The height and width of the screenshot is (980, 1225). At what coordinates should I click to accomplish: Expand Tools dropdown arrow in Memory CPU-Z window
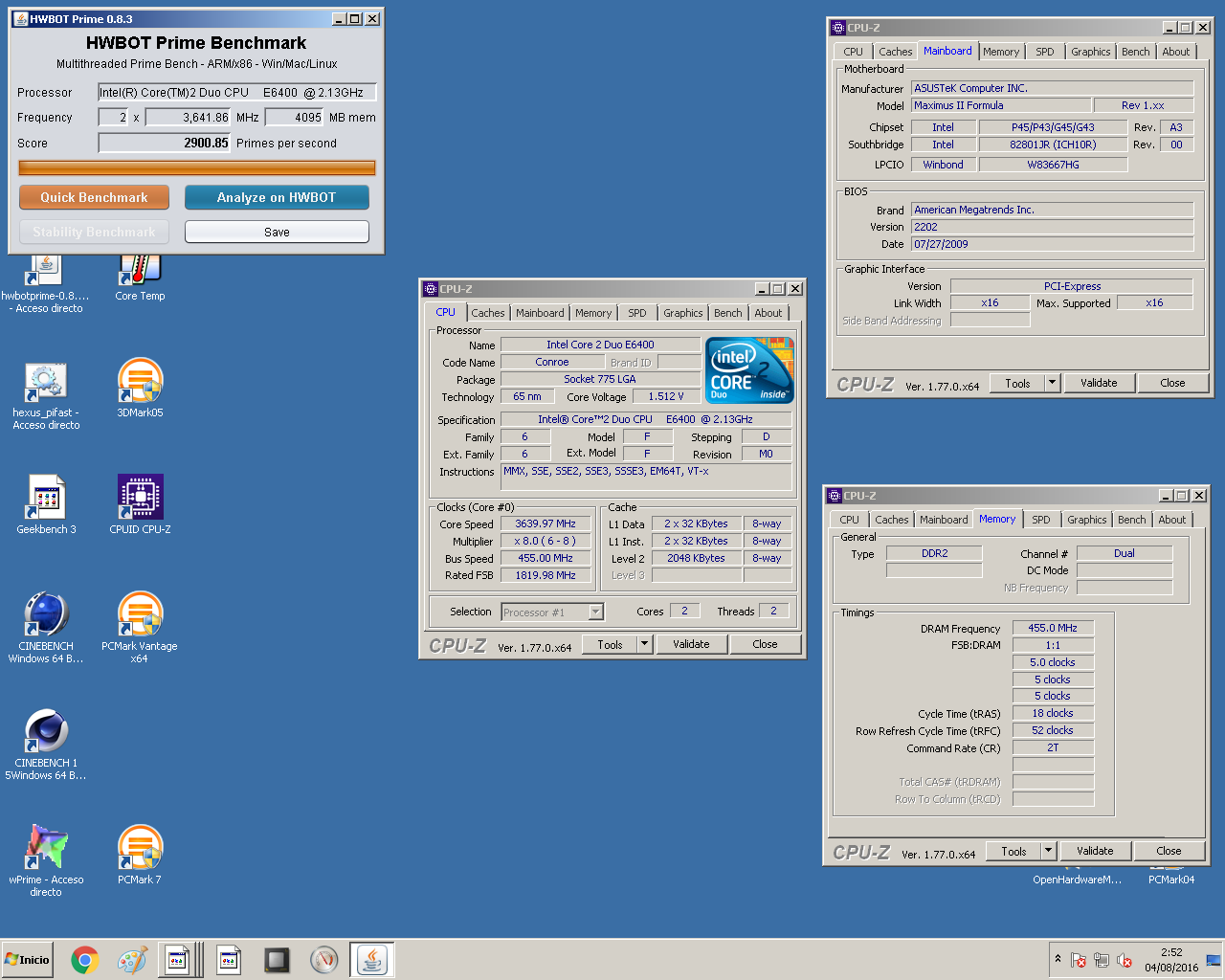click(x=1049, y=851)
